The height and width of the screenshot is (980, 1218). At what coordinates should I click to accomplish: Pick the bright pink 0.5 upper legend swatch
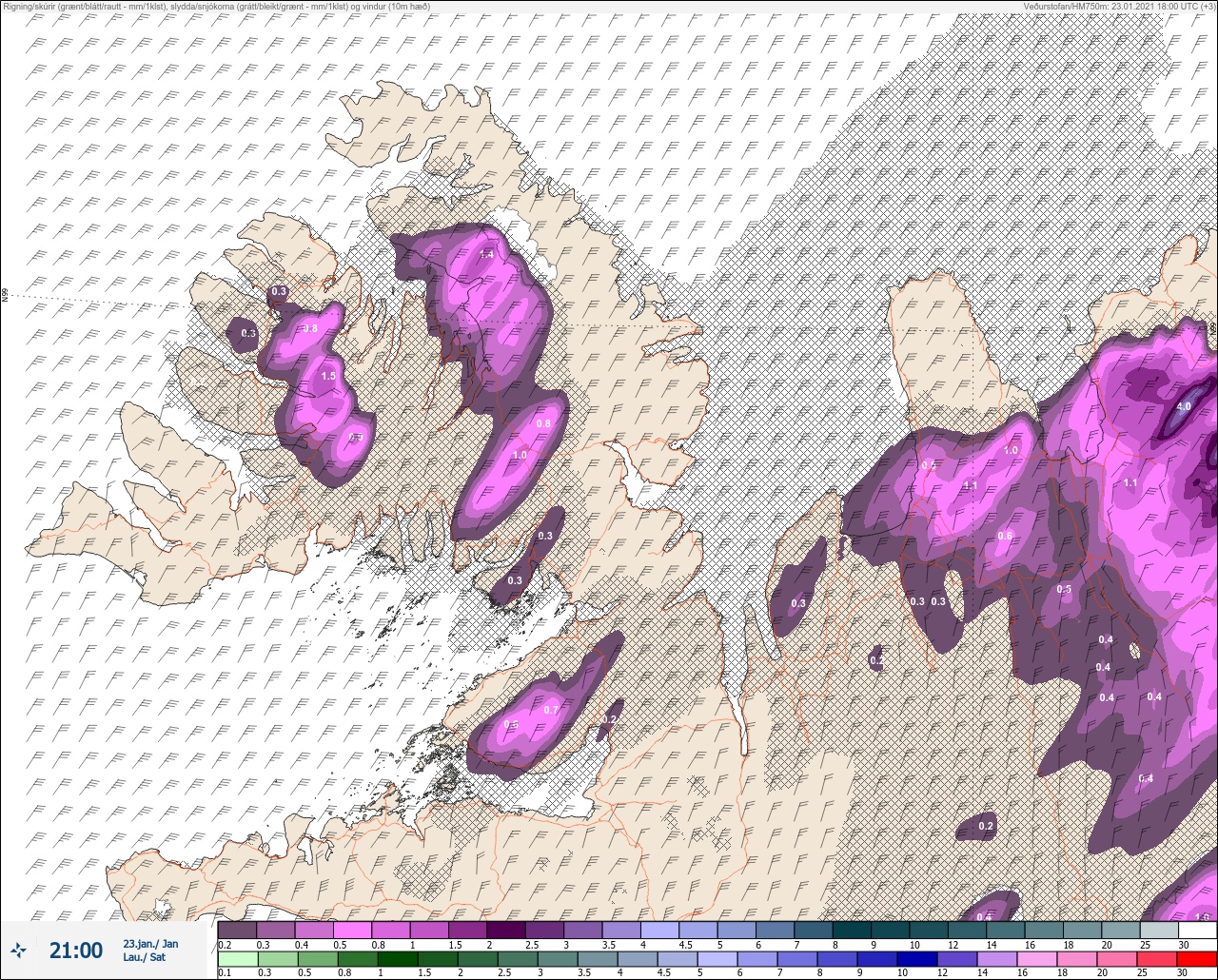(x=353, y=930)
